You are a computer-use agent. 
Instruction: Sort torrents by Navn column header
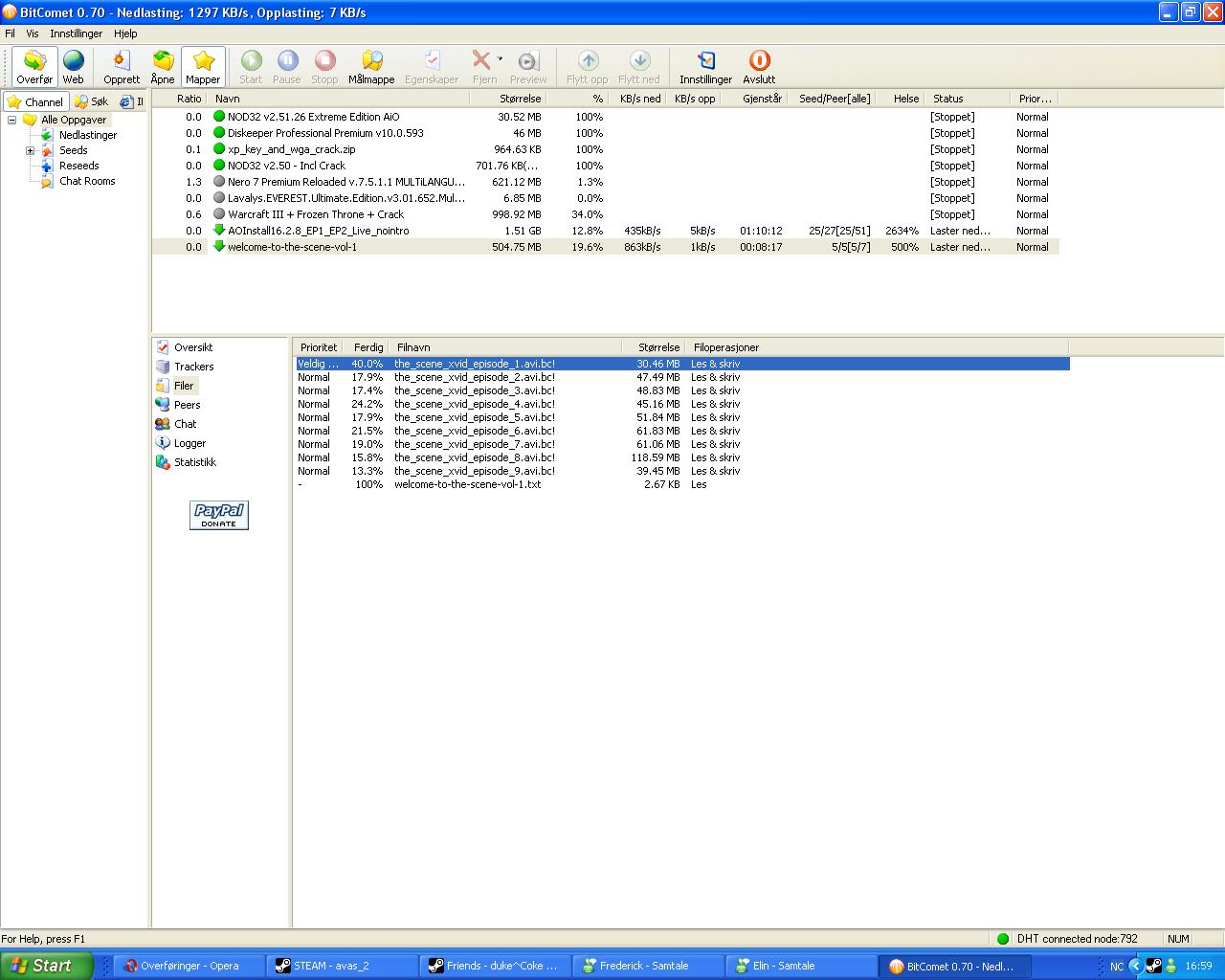pyautogui.click(x=339, y=99)
